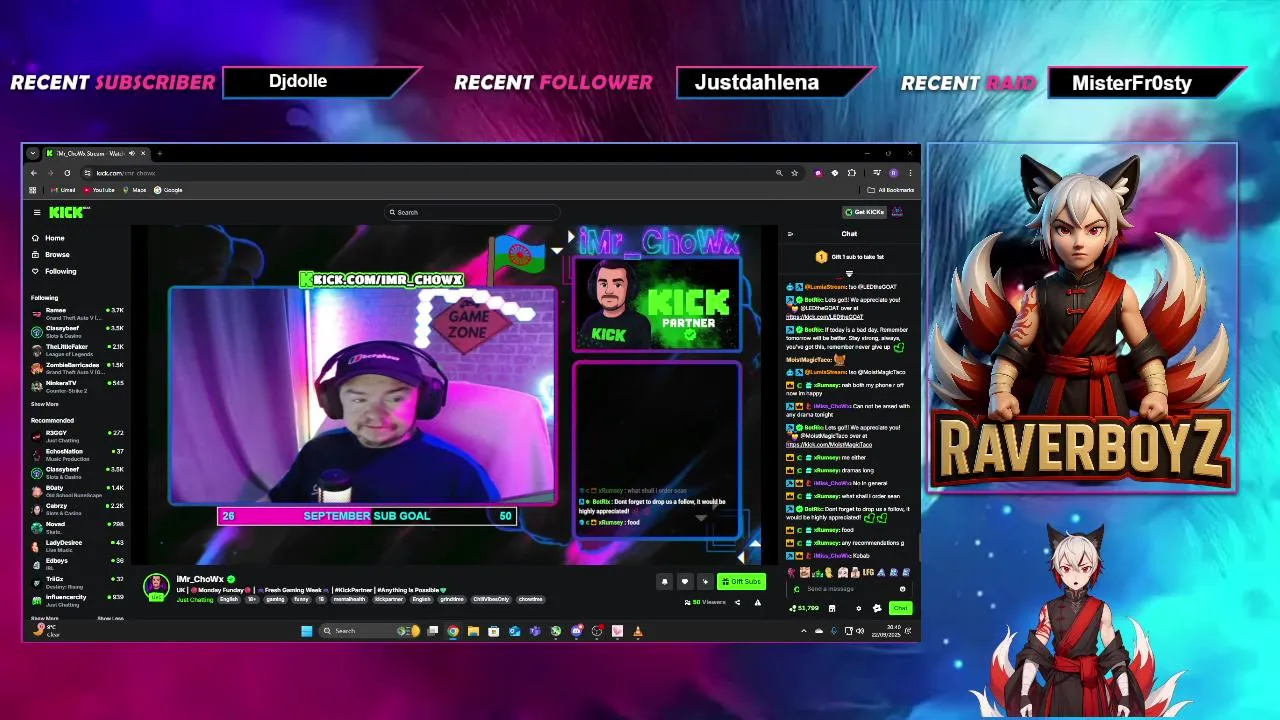The image size is (1280, 720).
Task: Bookmark this page with star icon
Action: 795,173
